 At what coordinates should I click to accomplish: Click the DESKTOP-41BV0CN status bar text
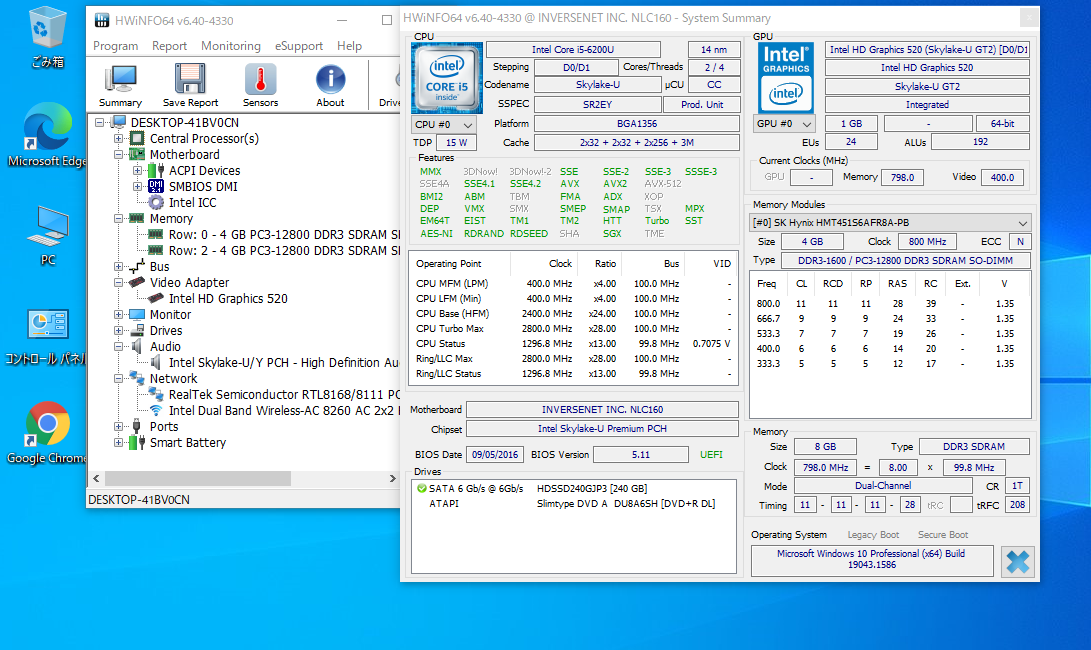pos(138,500)
